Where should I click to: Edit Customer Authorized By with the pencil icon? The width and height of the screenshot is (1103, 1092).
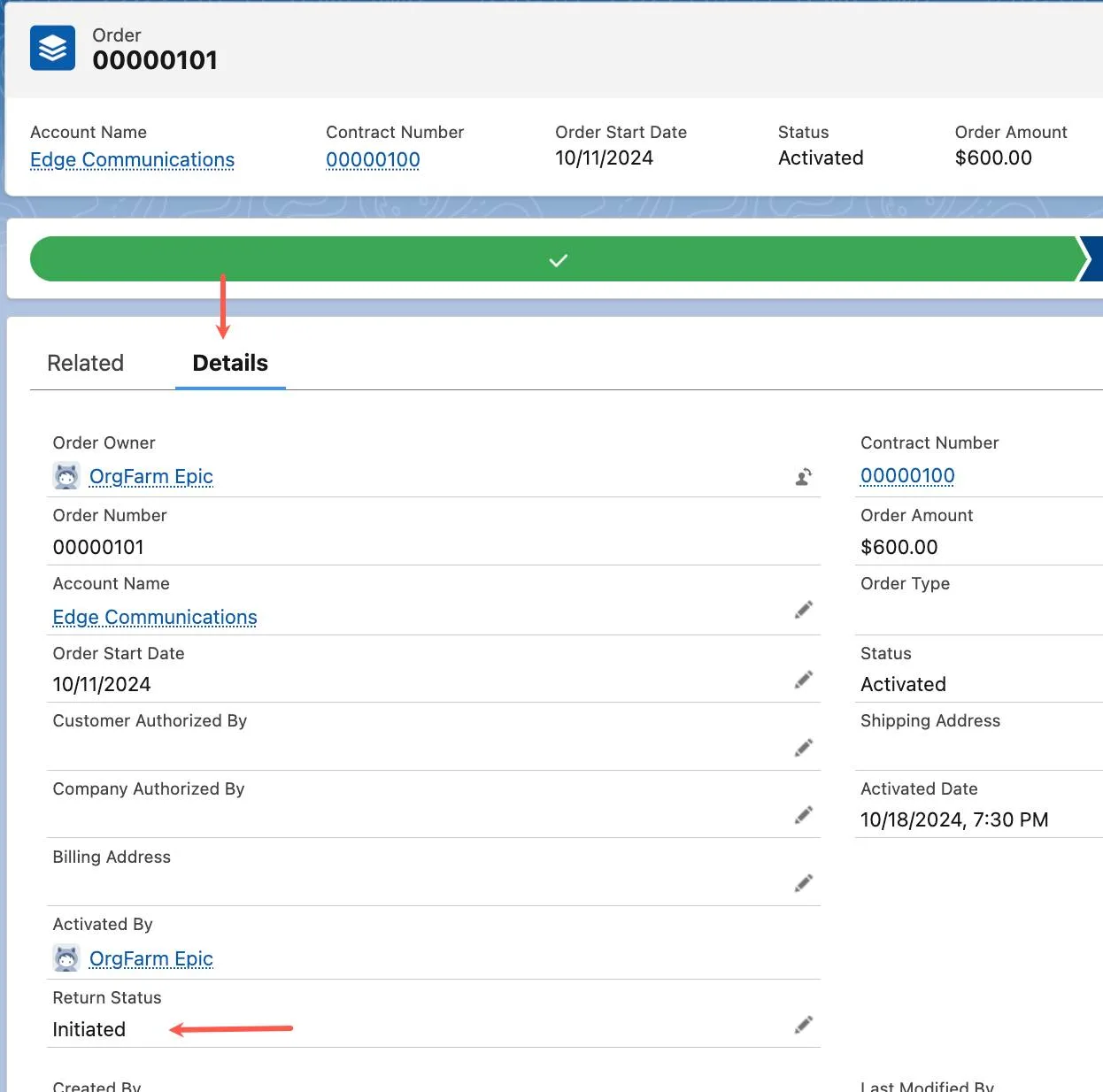click(x=804, y=747)
